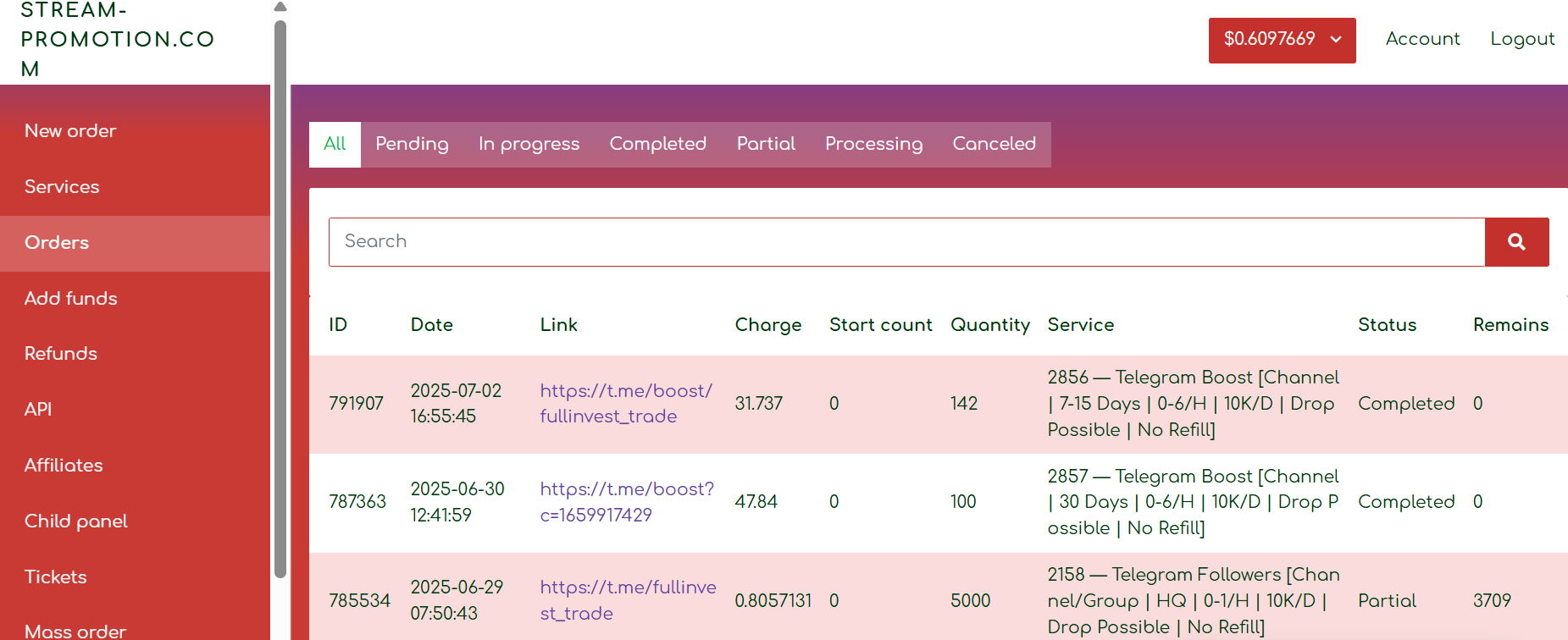Open Services from the sidebar
This screenshot has width=1568, height=640.
point(136,187)
